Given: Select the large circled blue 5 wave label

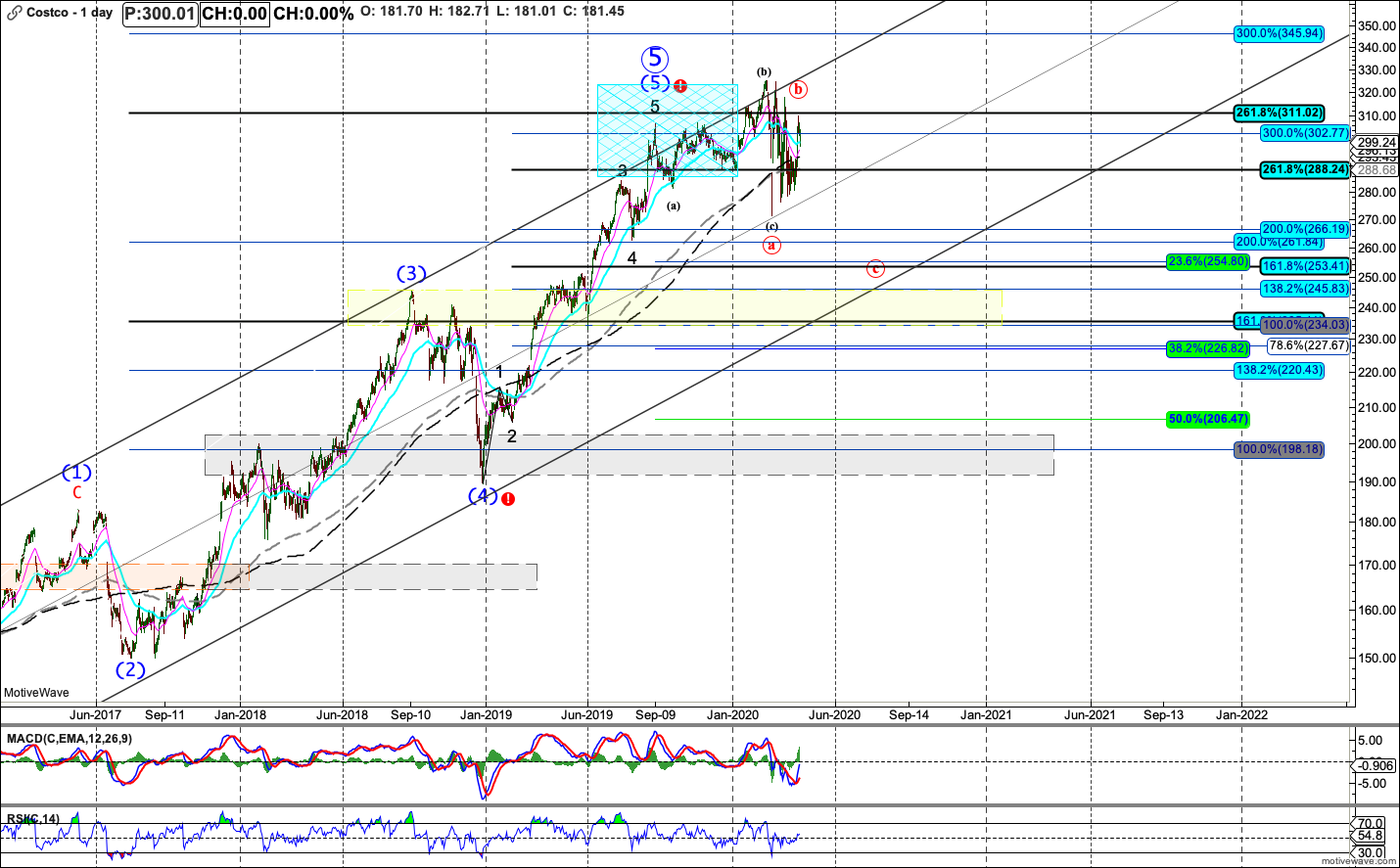Looking at the screenshot, I should (x=655, y=59).
